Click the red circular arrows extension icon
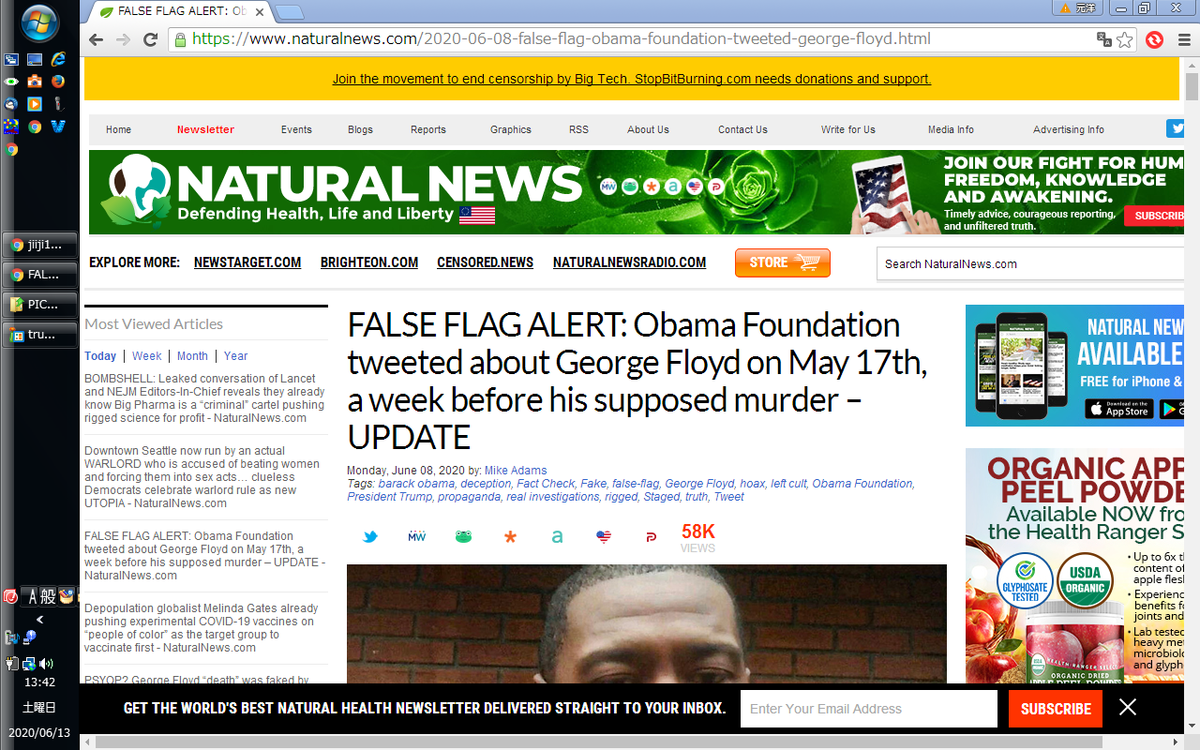The height and width of the screenshot is (750, 1200). pos(1154,40)
